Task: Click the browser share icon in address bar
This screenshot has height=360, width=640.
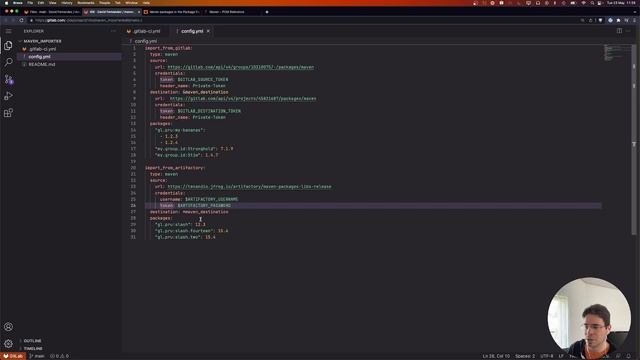Action: point(591,20)
